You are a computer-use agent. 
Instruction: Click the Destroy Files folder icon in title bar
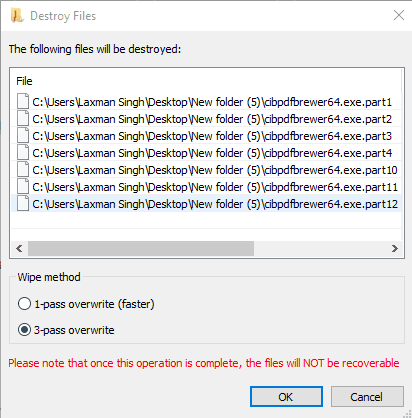[17, 16]
